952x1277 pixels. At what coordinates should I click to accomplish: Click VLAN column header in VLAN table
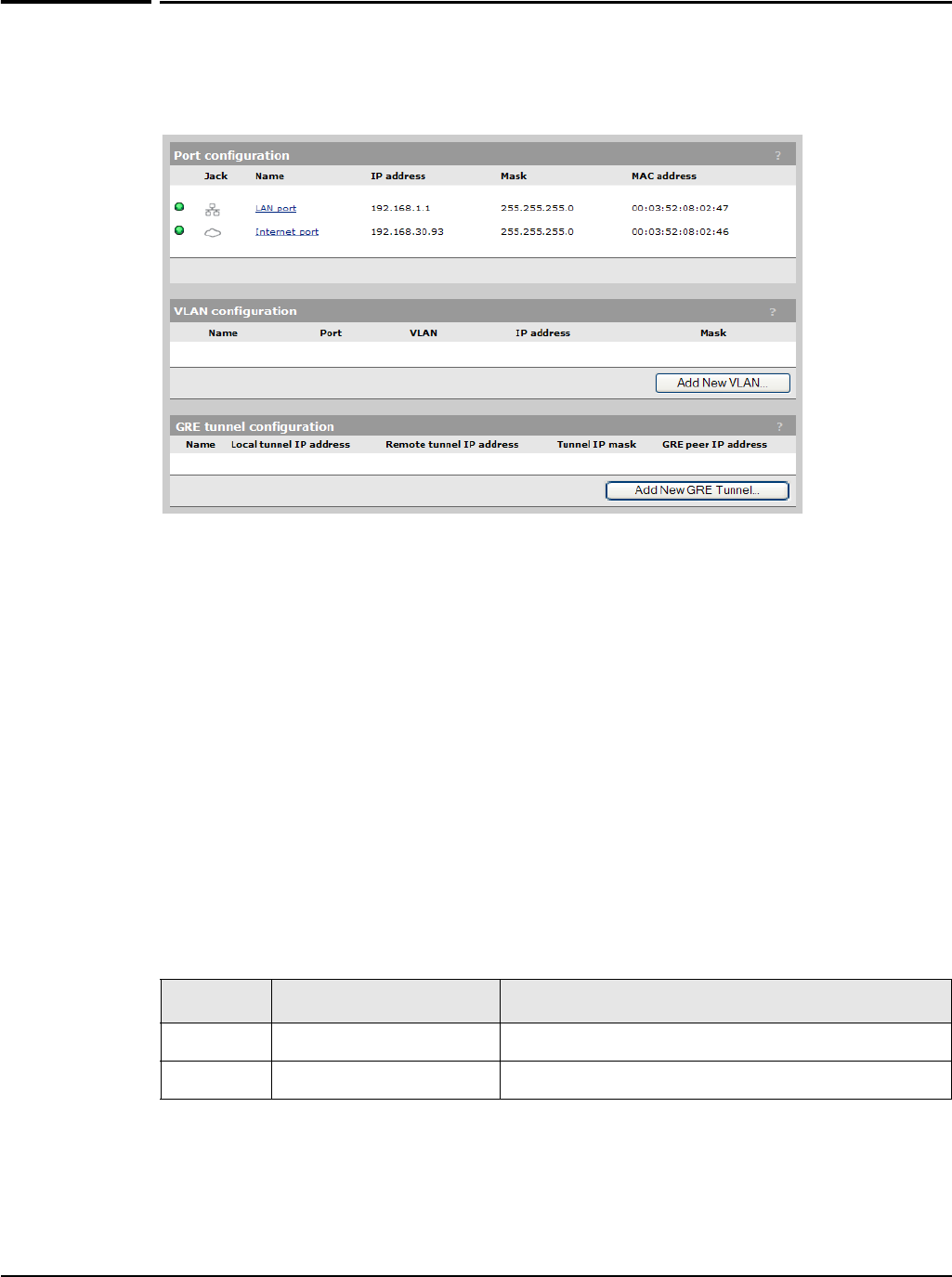tap(424, 332)
